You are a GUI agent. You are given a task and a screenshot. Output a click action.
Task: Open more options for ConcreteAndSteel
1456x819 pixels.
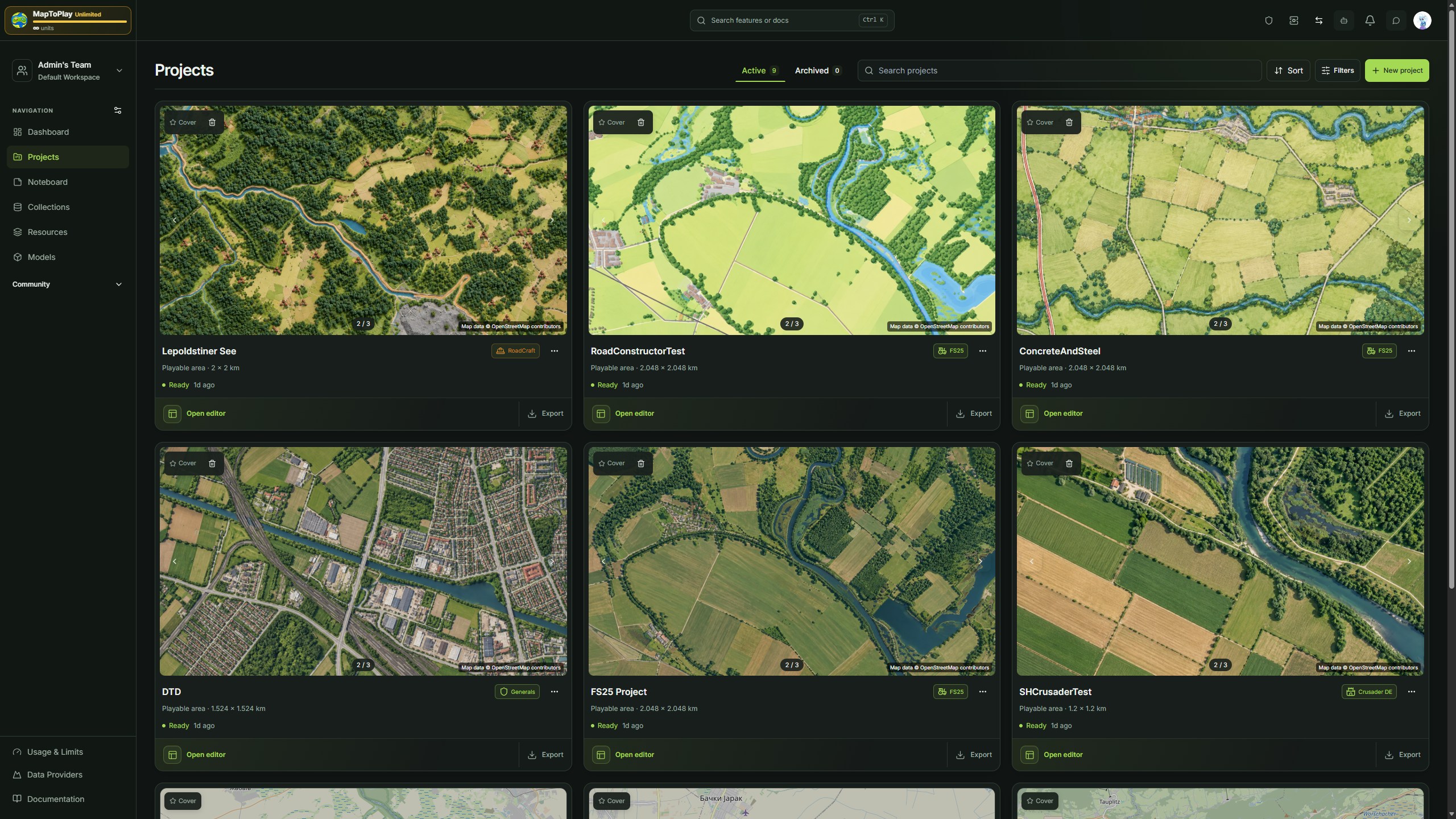coord(1412,351)
